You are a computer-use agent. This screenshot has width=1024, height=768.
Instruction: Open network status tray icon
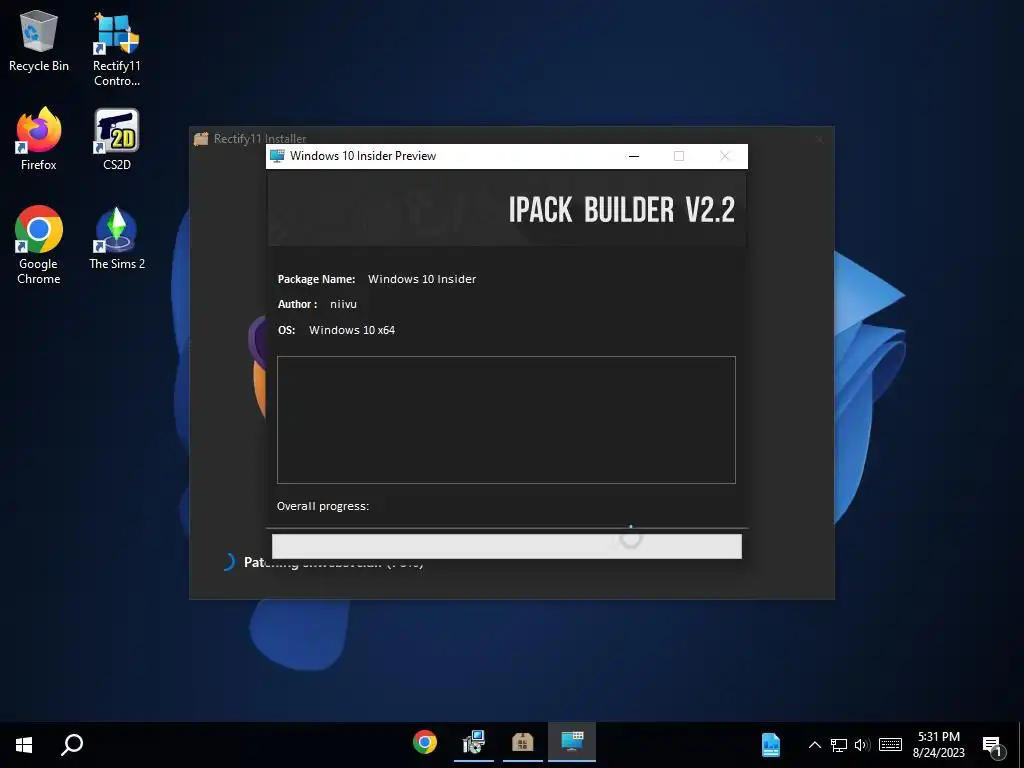[x=839, y=745]
